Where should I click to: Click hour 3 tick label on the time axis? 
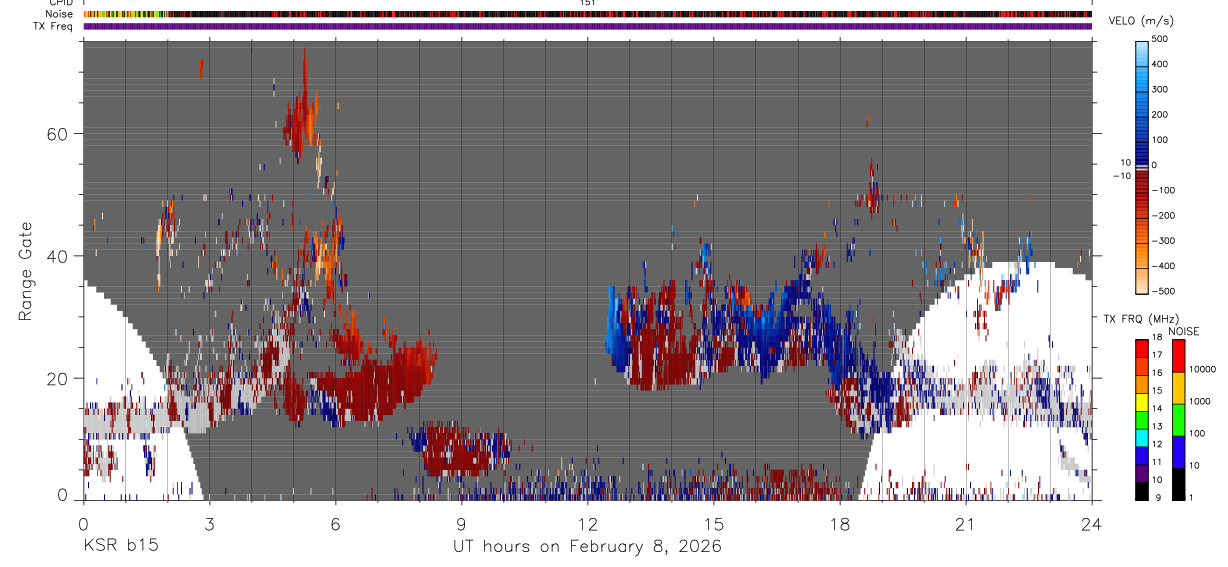209,524
